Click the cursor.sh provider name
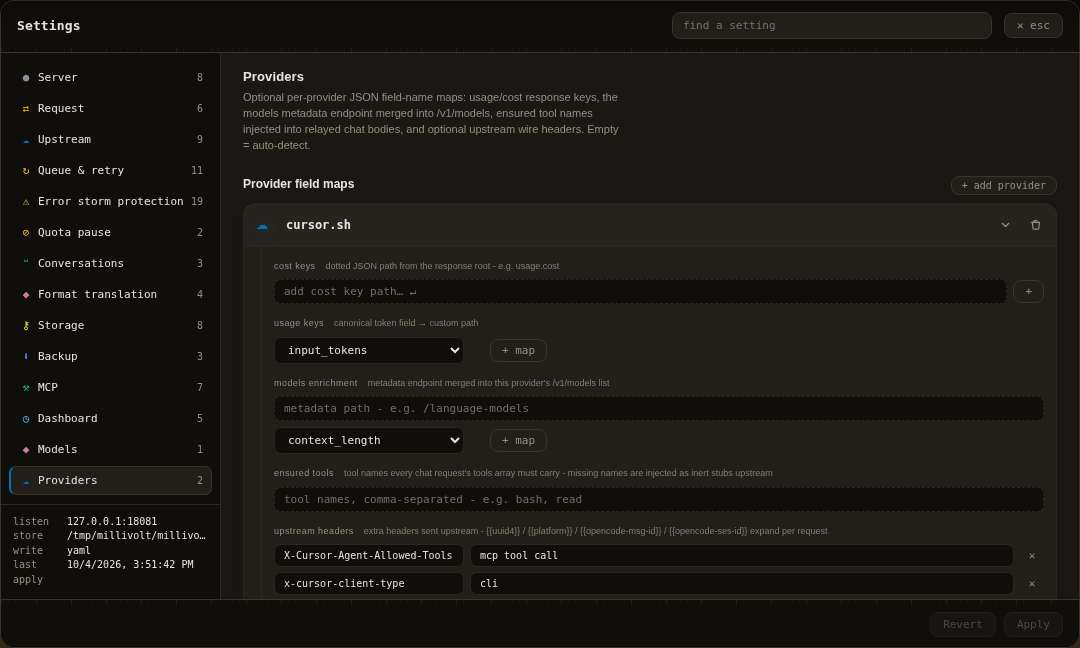The width and height of the screenshot is (1080, 648). point(318,225)
